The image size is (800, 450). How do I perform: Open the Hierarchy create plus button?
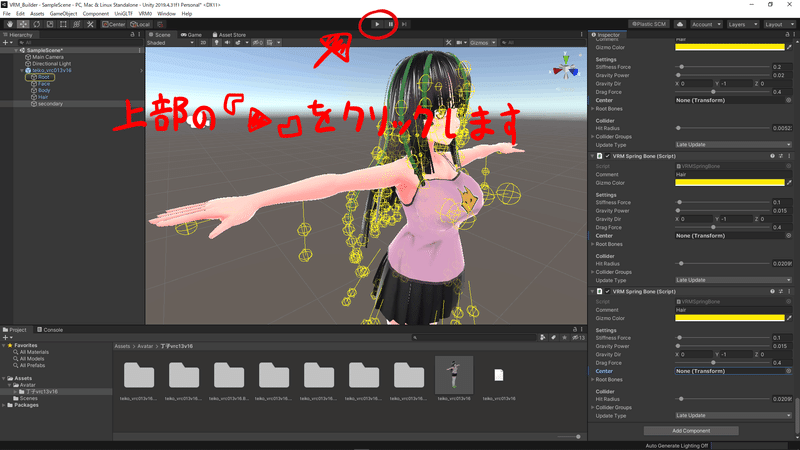click(6, 43)
